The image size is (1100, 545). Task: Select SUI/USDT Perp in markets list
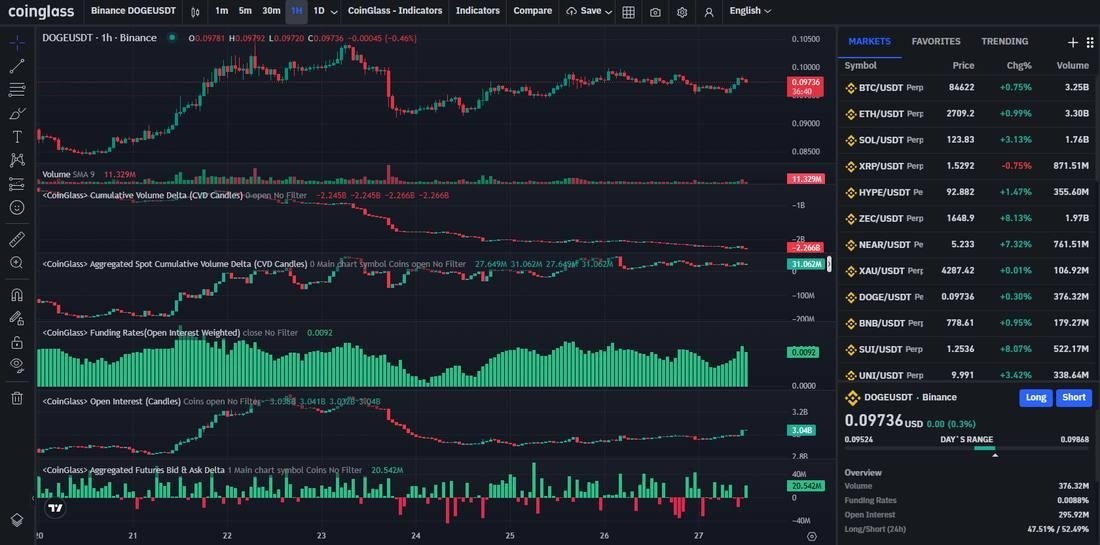pos(968,349)
